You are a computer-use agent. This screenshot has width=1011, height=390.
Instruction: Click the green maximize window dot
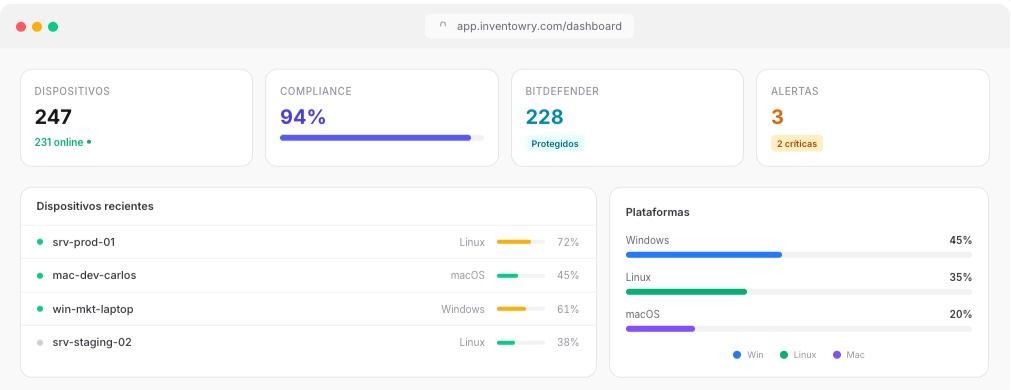[53, 26]
